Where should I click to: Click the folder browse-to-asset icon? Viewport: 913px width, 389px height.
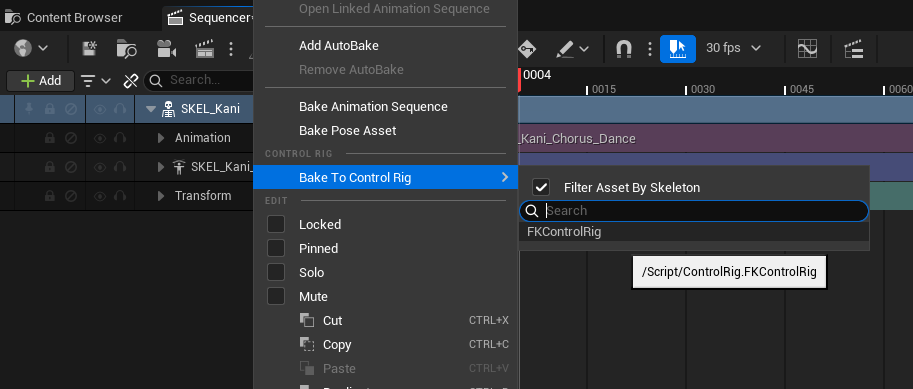(126, 48)
